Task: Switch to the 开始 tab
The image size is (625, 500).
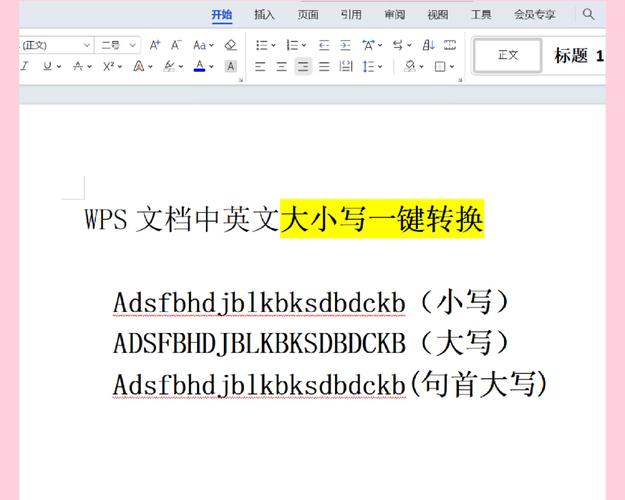Action: point(222,15)
